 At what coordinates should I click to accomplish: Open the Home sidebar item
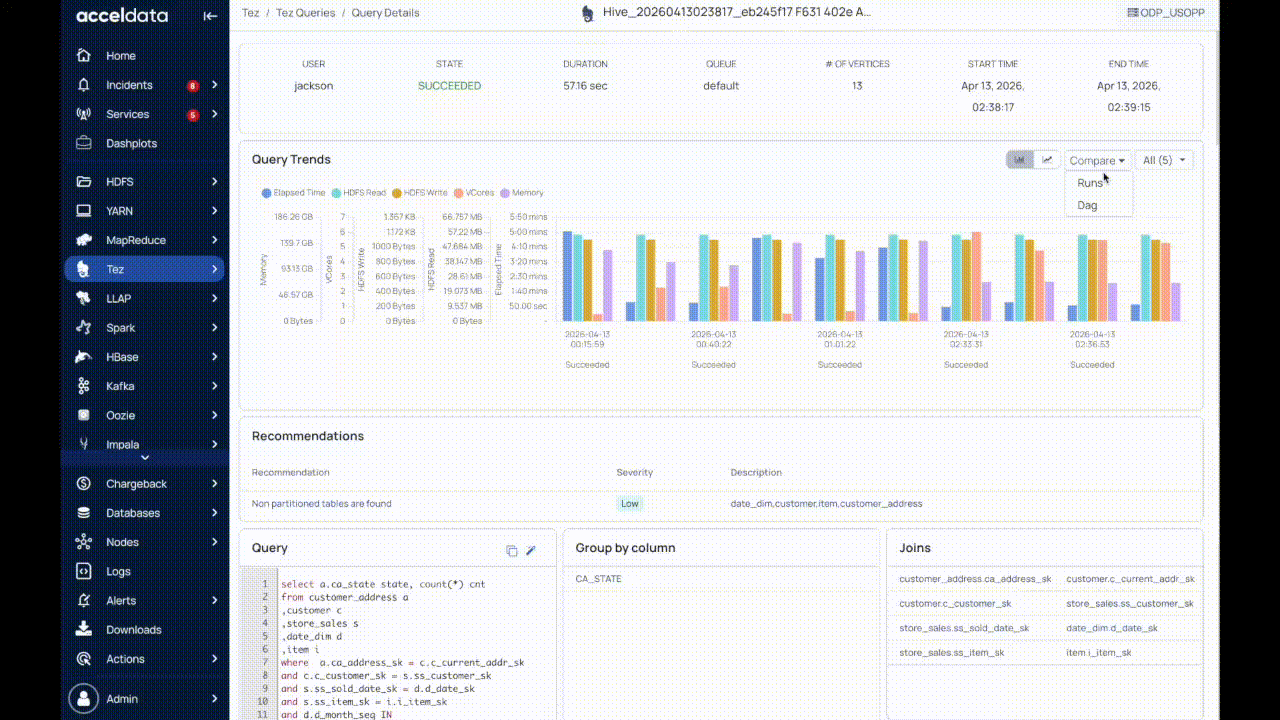click(x=145, y=56)
